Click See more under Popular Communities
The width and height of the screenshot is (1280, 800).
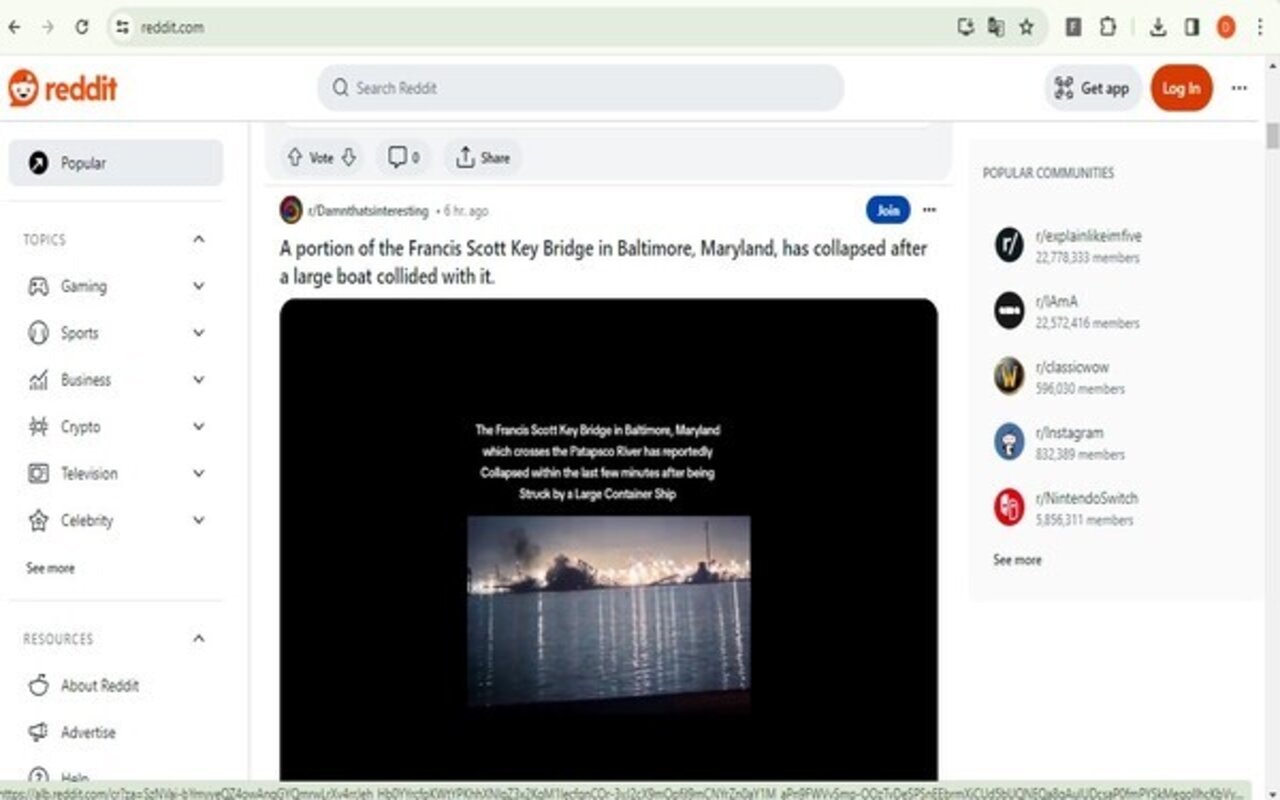[x=1017, y=560]
